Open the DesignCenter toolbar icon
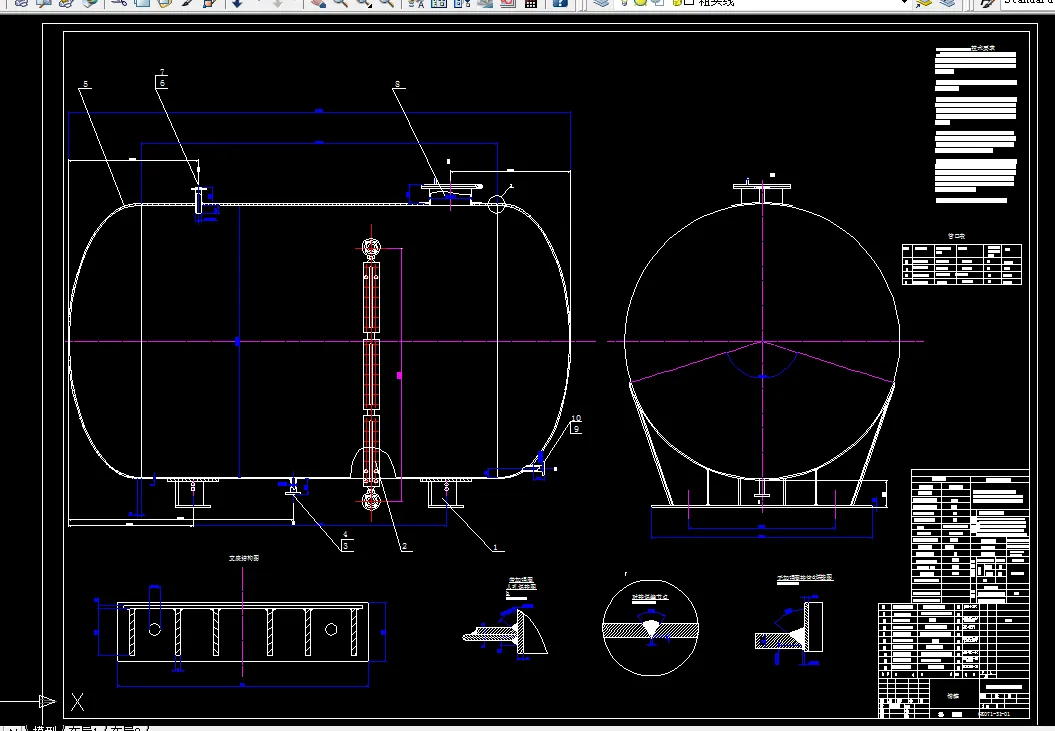The image size is (1055, 731). point(439,3)
